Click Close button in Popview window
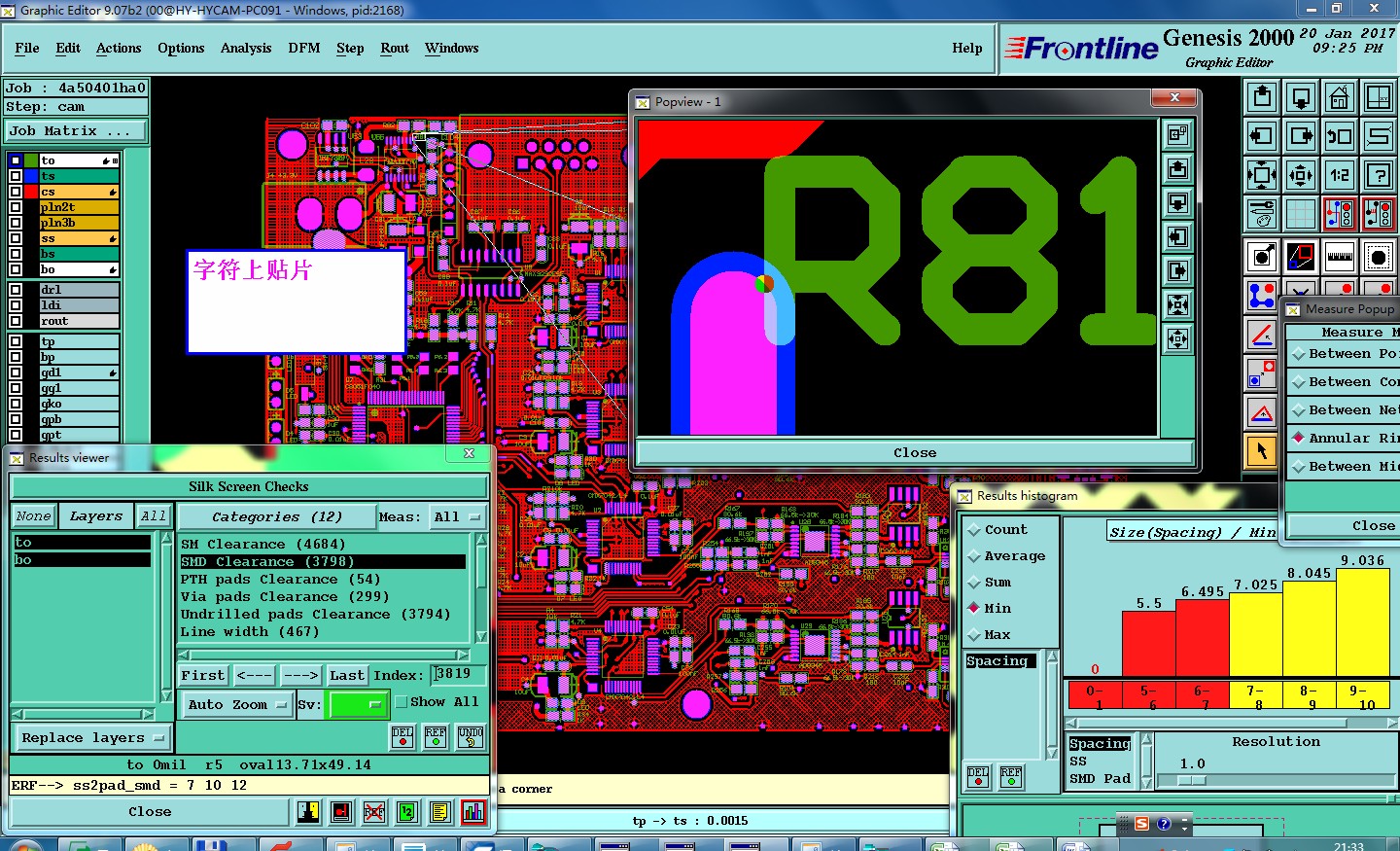Image resolution: width=1400 pixels, height=851 pixels. (915, 452)
